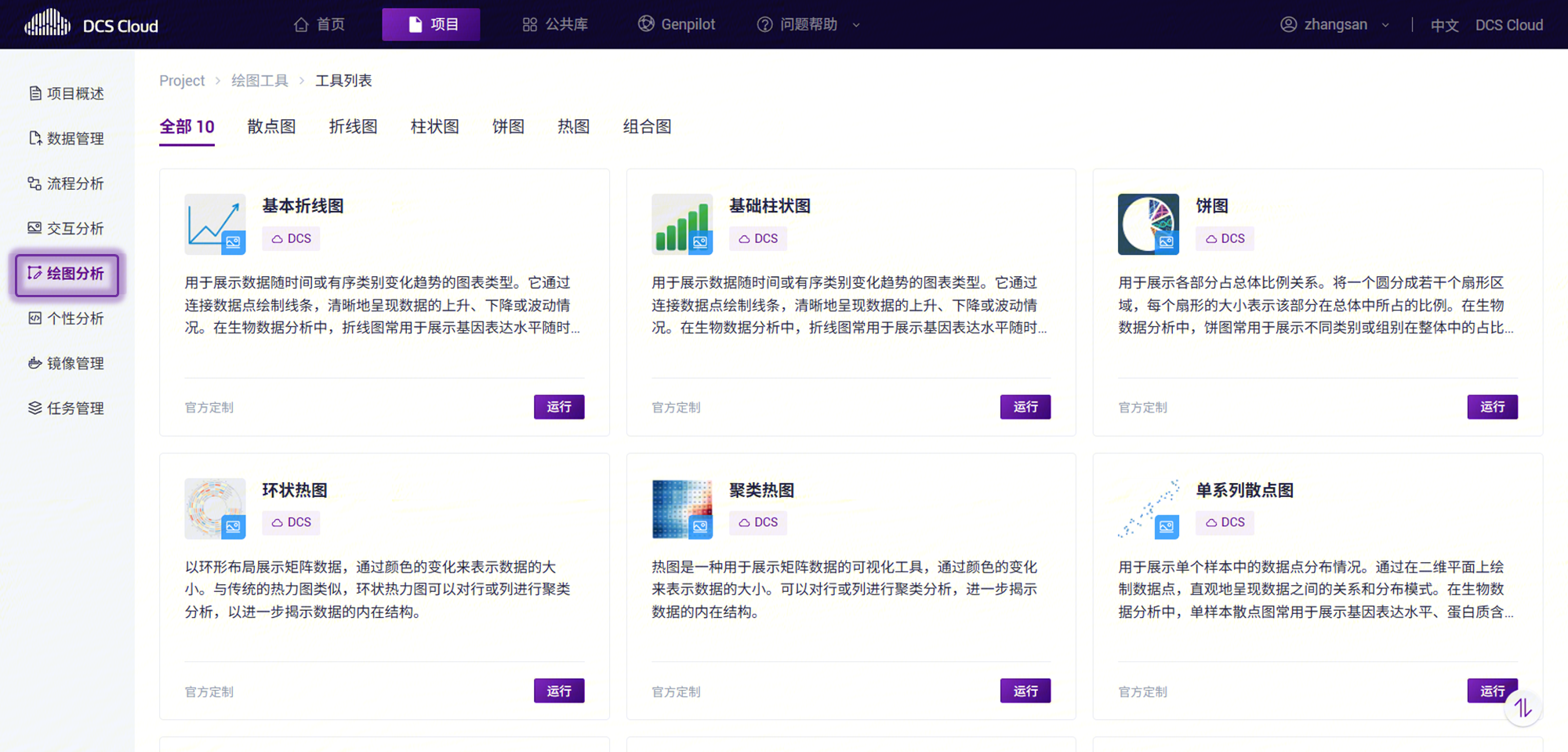Go to the 绘图工具 breadcrumb link
The image size is (1568, 752).
[260, 81]
